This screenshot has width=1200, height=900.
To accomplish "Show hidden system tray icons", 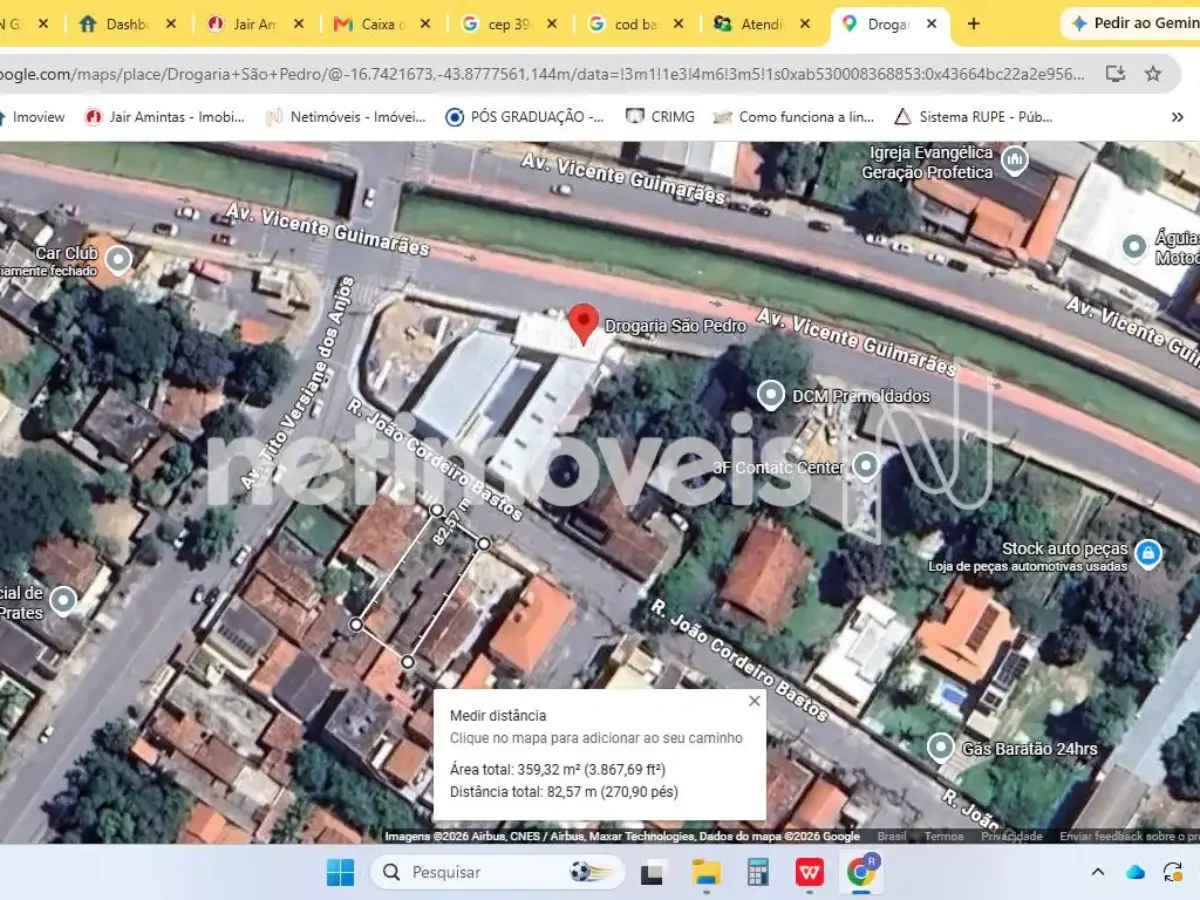I will tap(1098, 872).
